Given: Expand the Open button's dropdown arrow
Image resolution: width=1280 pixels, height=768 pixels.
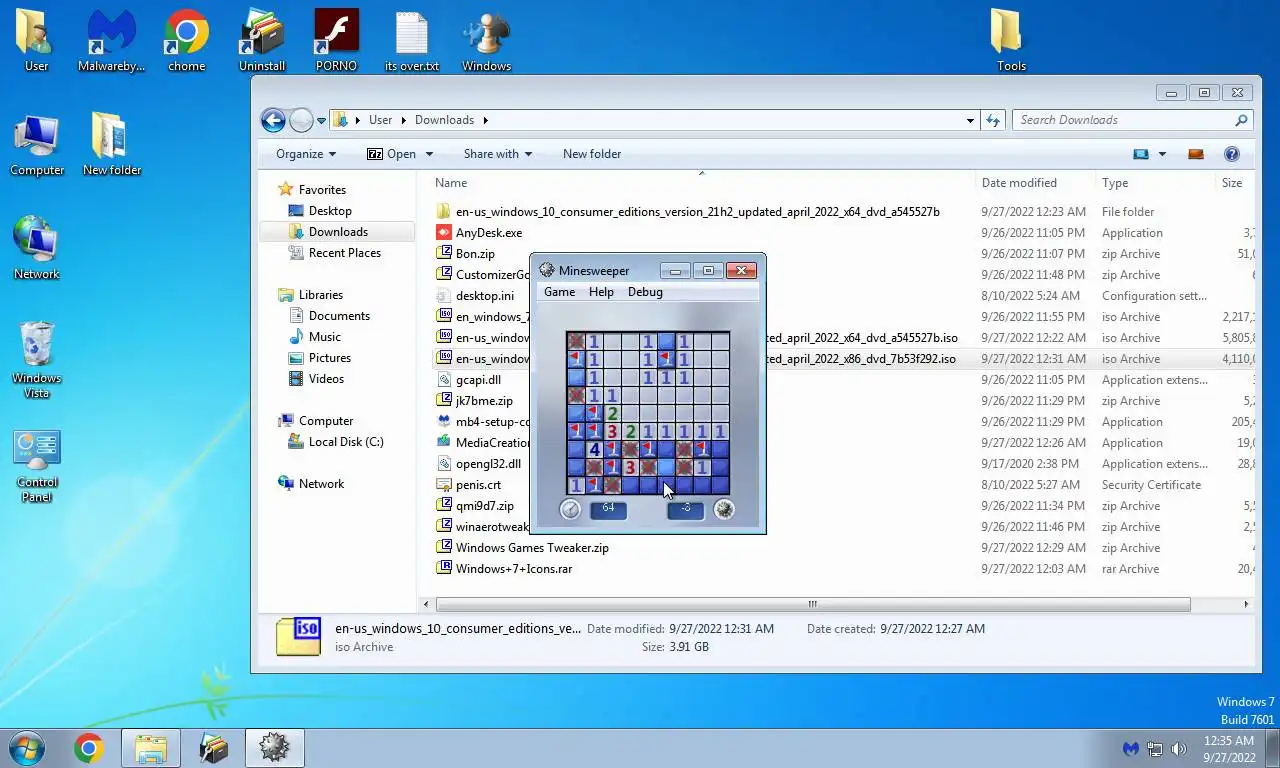Looking at the screenshot, I should click(429, 154).
